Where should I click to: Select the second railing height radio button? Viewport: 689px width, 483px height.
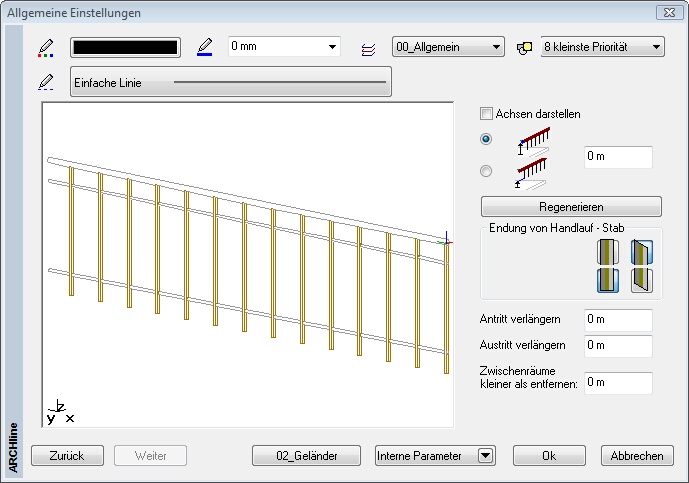click(x=486, y=171)
